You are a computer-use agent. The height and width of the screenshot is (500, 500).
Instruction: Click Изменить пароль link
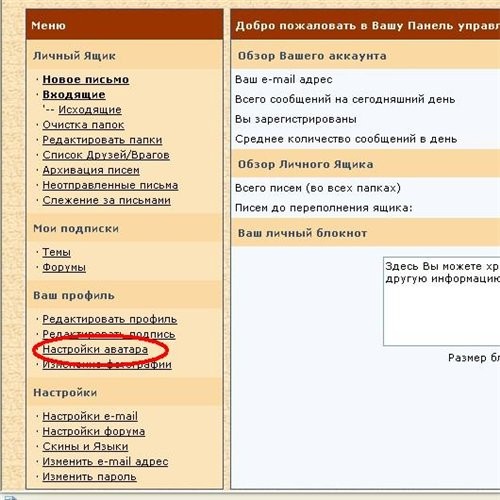point(89,477)
